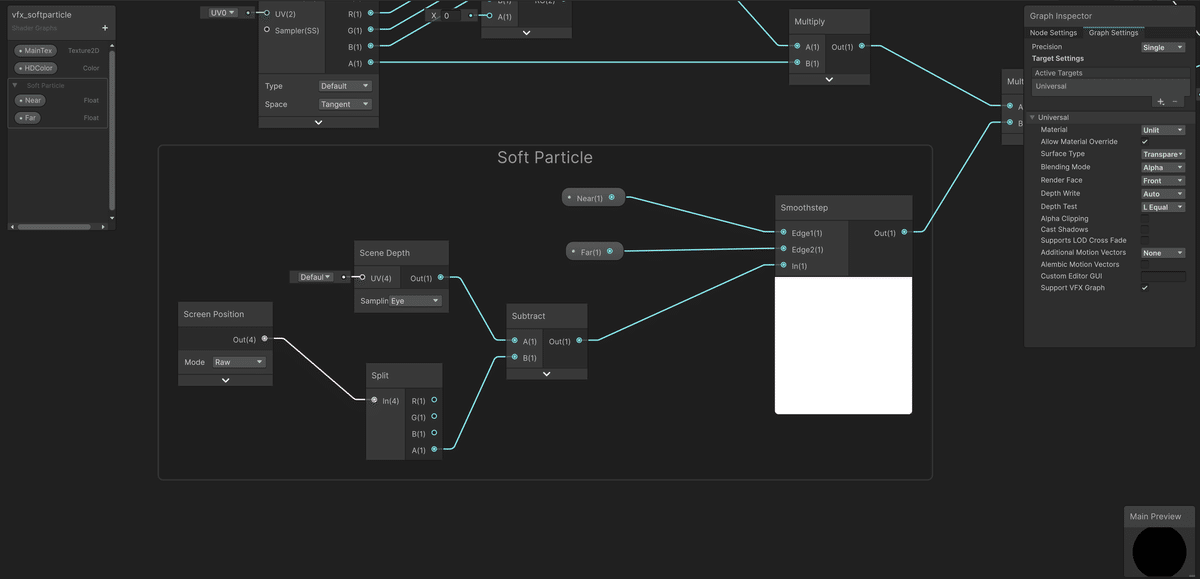Click the plus icon to add a shader property
This screenshot has width=1200, height=579.
click(104, 28)
